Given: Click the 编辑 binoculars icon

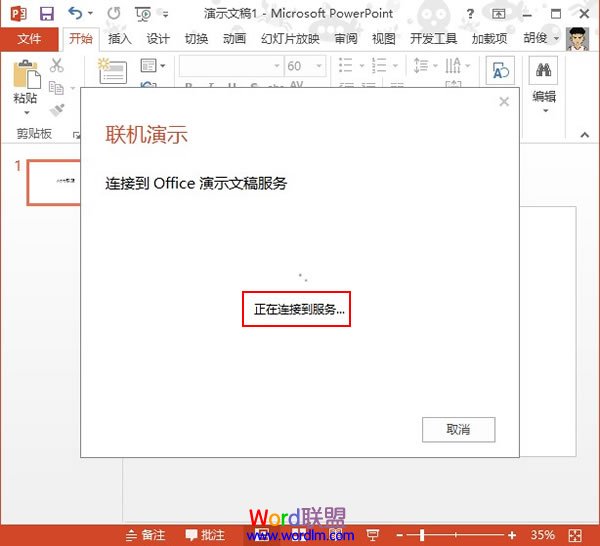Looking at the screenshot, I should 543,70.
